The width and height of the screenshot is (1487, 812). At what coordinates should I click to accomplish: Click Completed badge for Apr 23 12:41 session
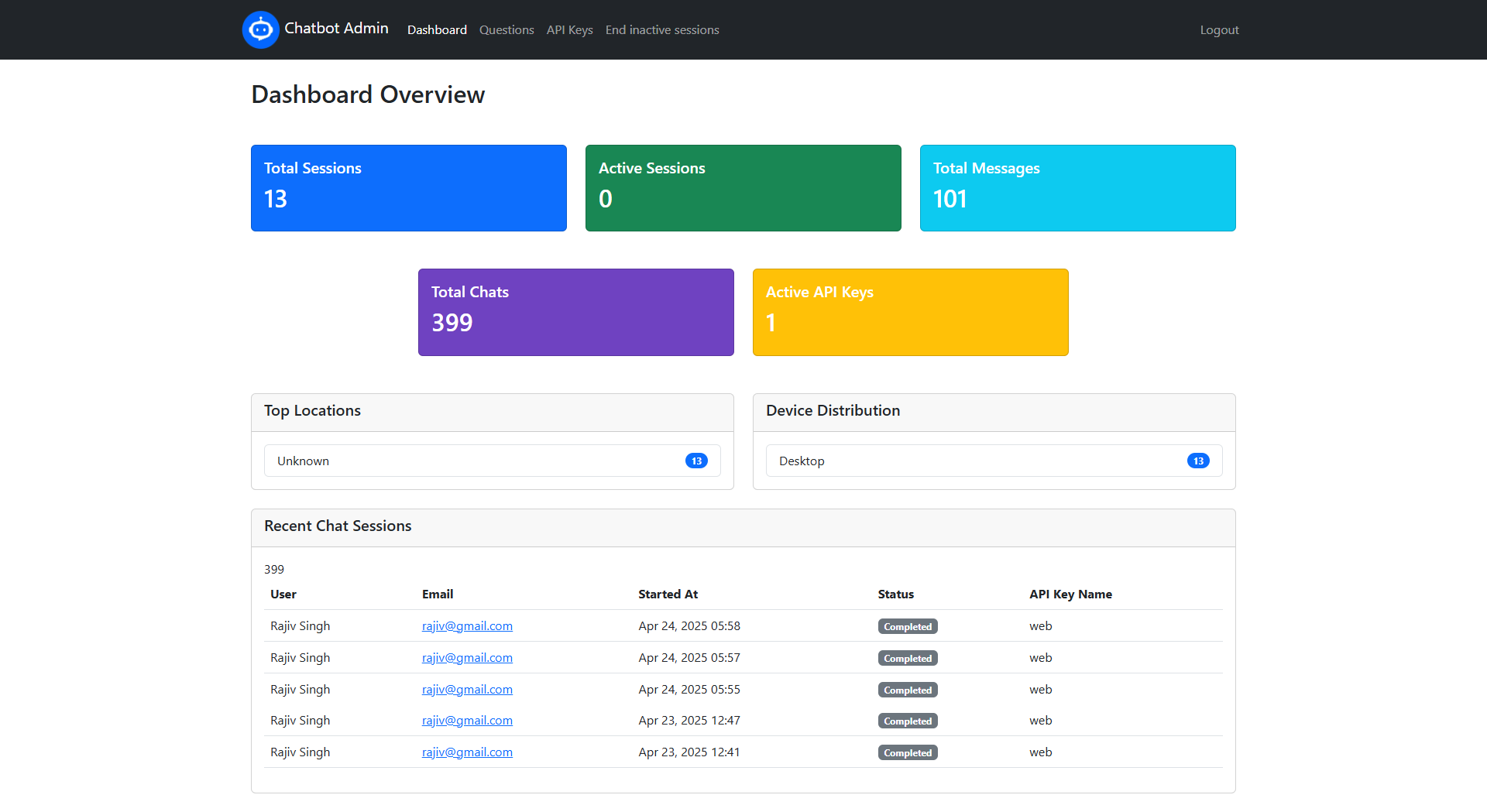tap(908, 752)
